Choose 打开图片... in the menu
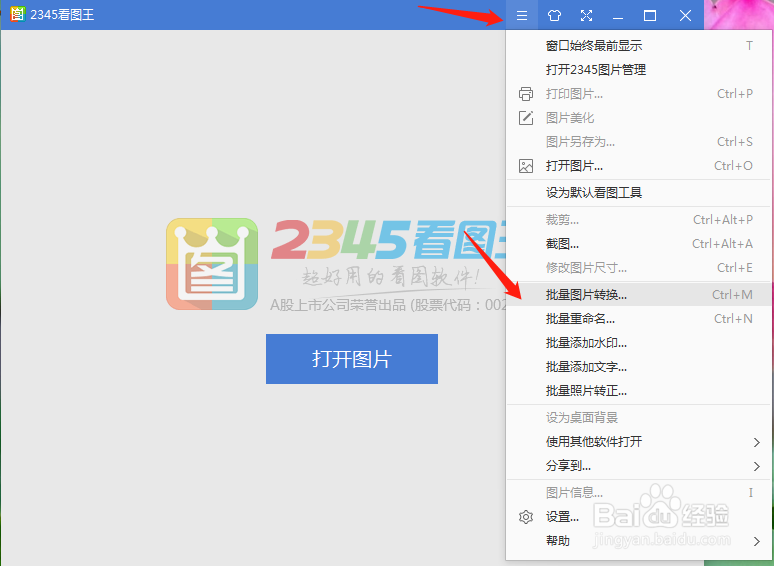The height and width of the screenshot is (566, 774). coord(639,166)
